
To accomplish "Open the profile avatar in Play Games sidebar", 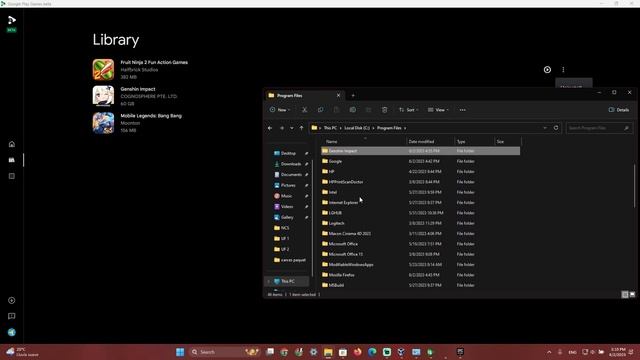I will point(12,332).
